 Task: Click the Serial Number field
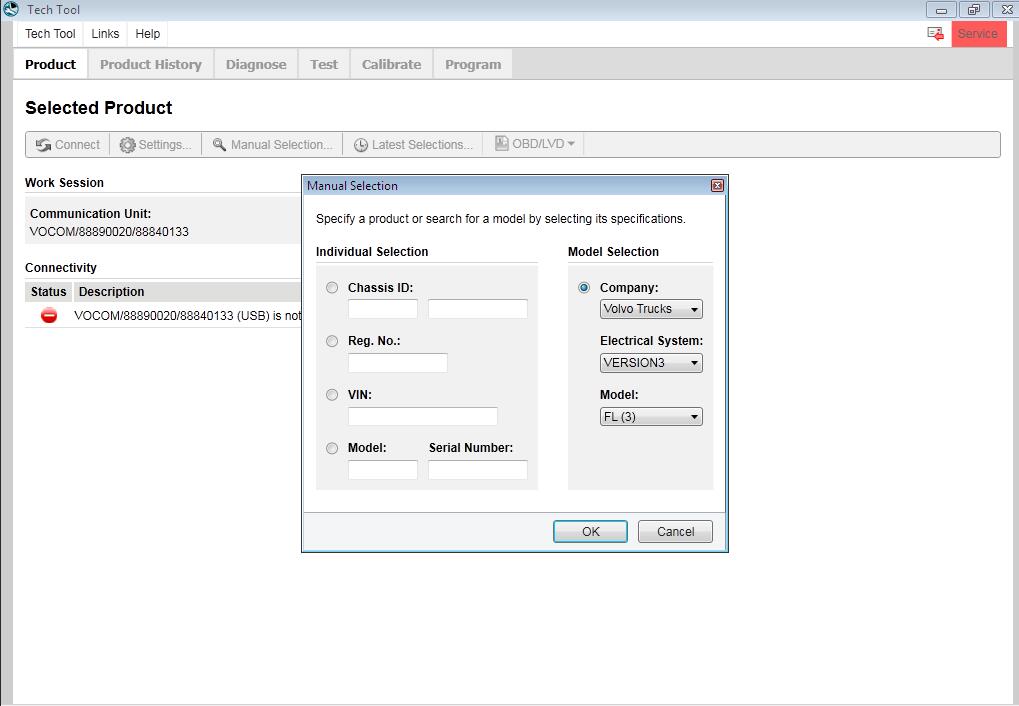pyautogui.click(x=478, y=470)
